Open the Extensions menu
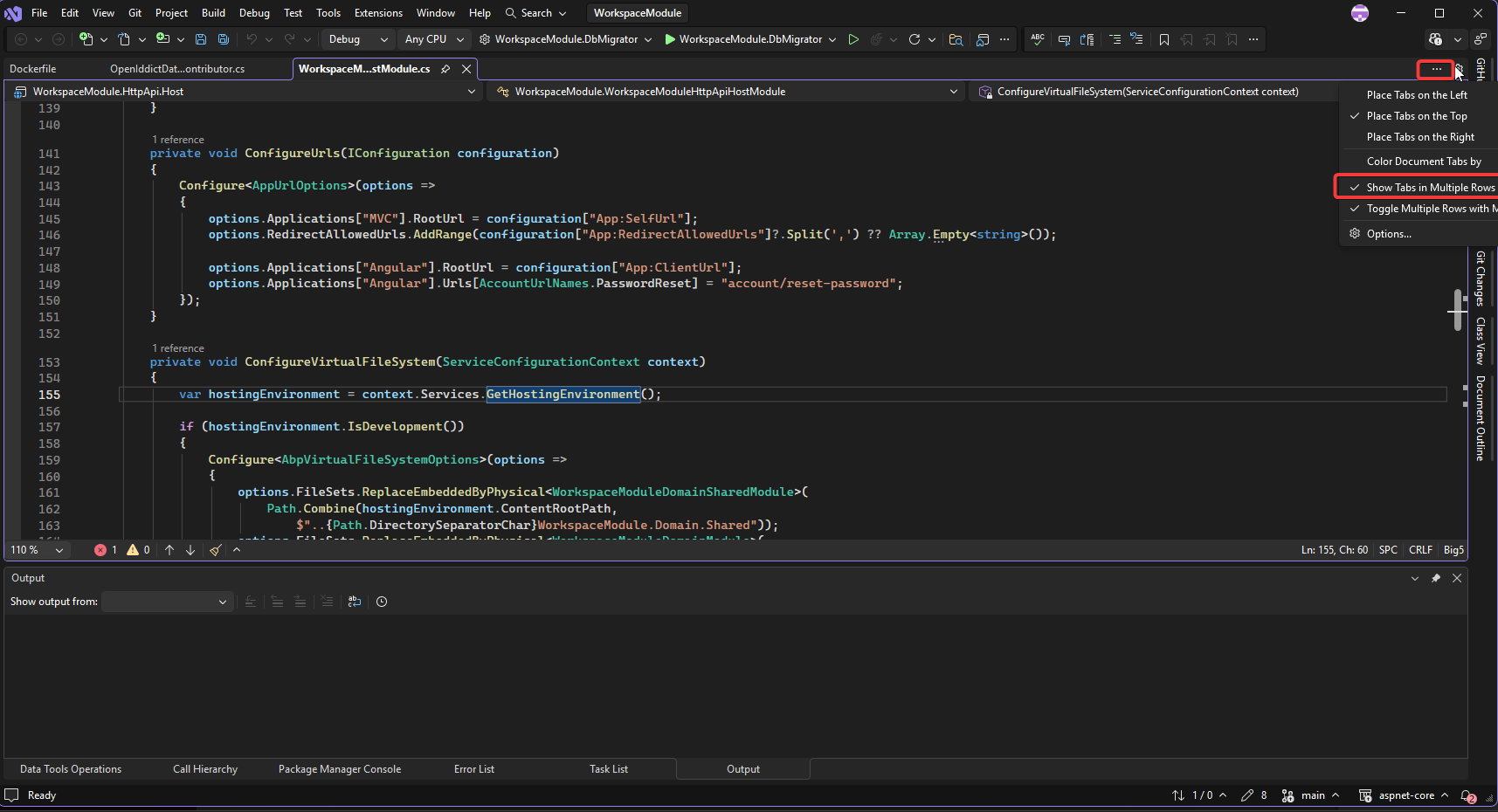The height and width of the screenshot is (812, 1498). tap(378, 13)
